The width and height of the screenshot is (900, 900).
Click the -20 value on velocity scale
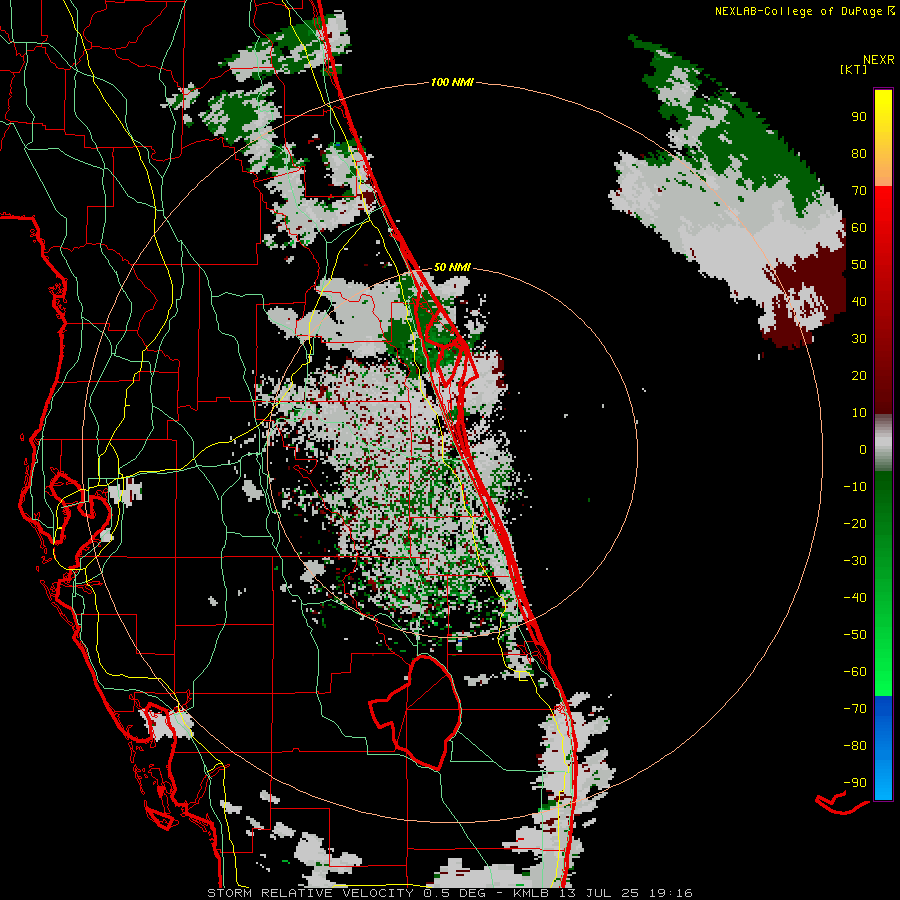click(x=855, y=524)
